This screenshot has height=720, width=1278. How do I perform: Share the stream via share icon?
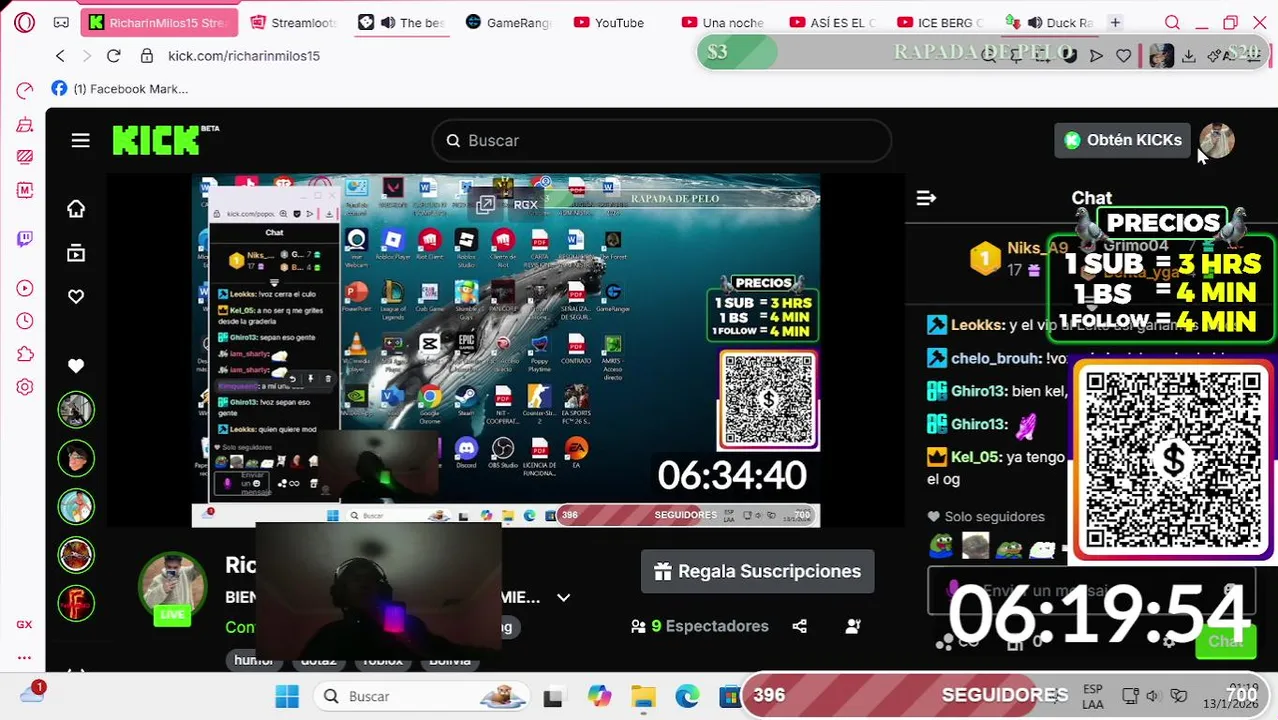(x=799, y=626)
